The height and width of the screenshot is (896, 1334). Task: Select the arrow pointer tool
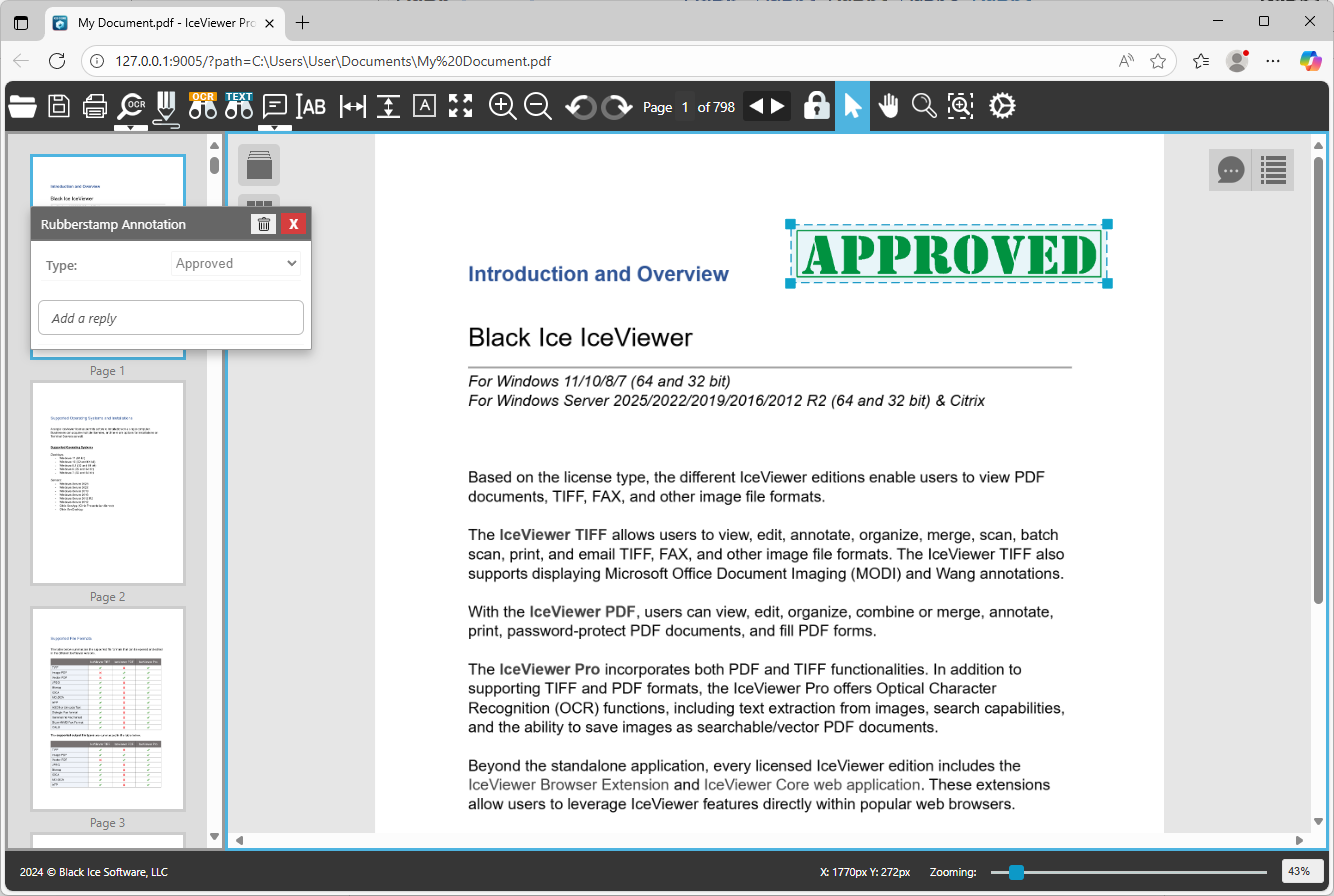(x=852, y=106)
